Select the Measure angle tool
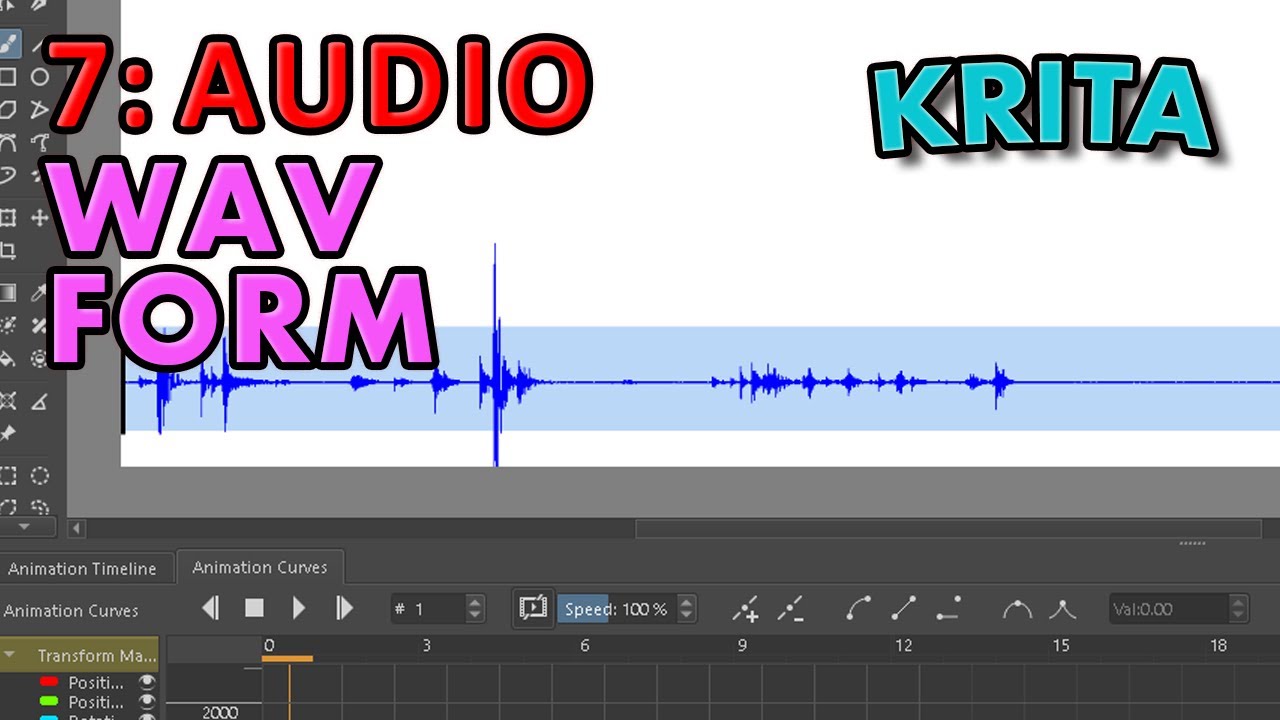Screen dimensions: 1280x720 [x=40, y=401]
